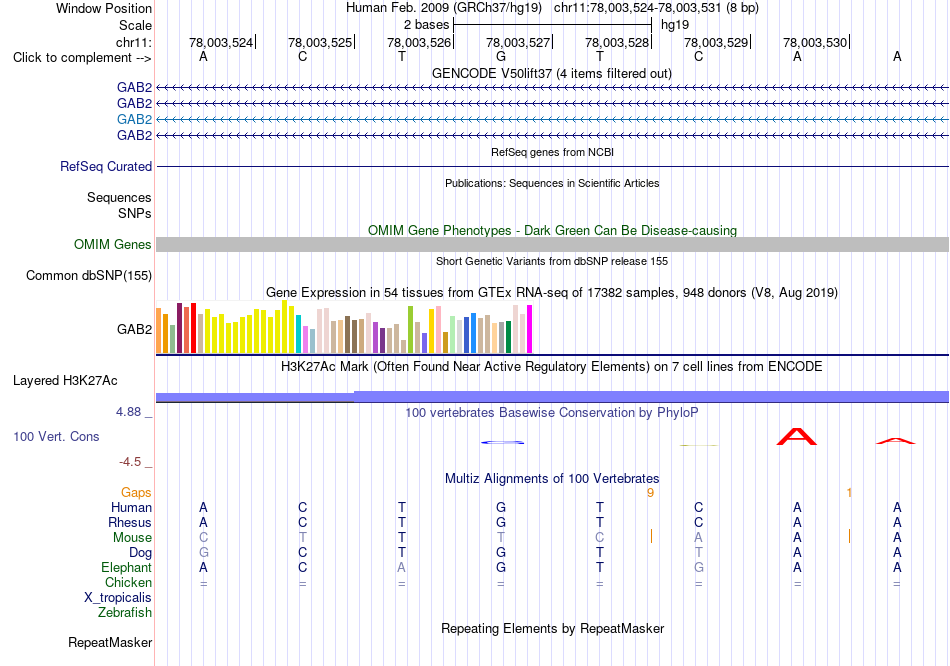Open the OMIM Genes track label
Viewport: 950px width, 666px height.
[112, 244]
